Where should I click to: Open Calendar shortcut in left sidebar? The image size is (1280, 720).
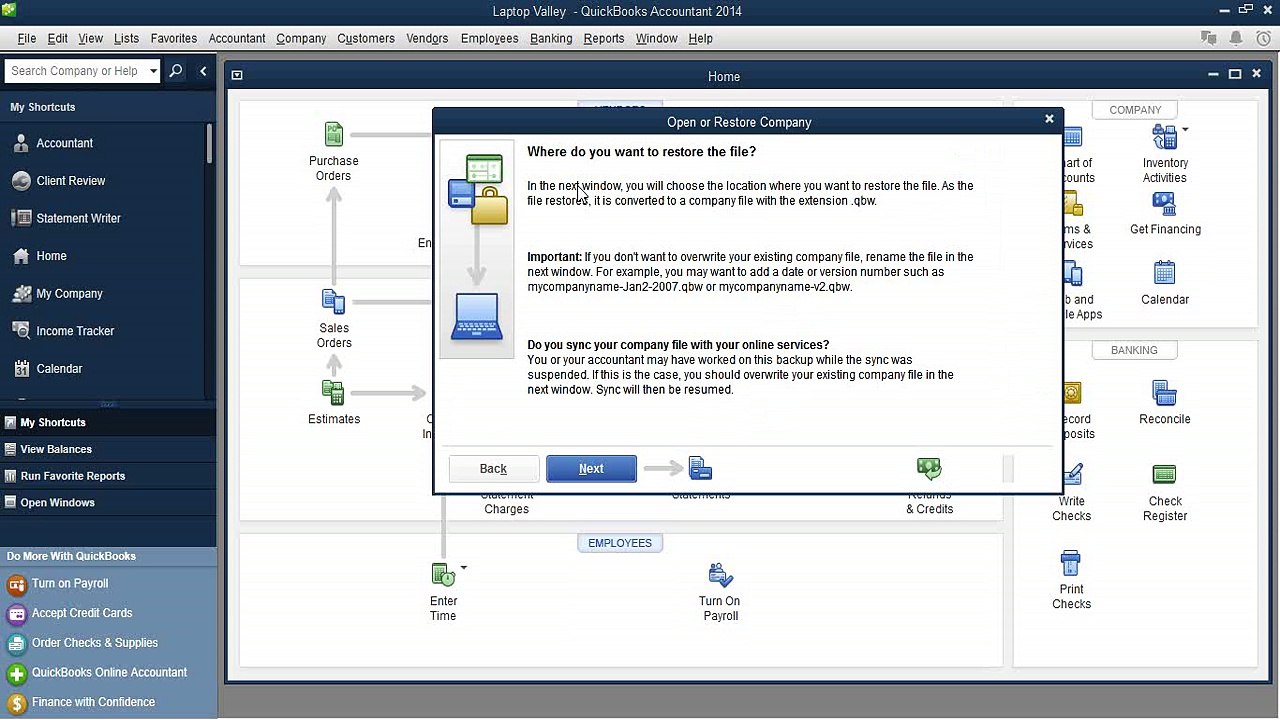coord(59,369)
